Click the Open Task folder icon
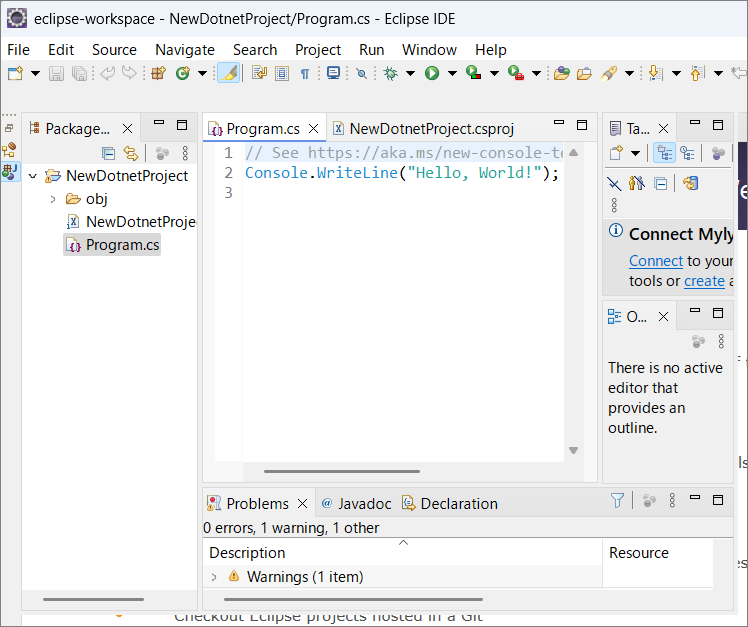 click(584, 74)
